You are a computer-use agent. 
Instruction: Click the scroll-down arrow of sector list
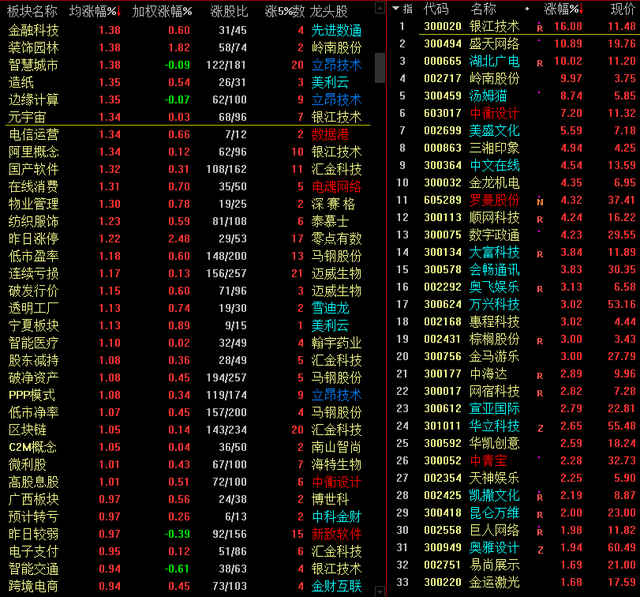click(380, 591)
